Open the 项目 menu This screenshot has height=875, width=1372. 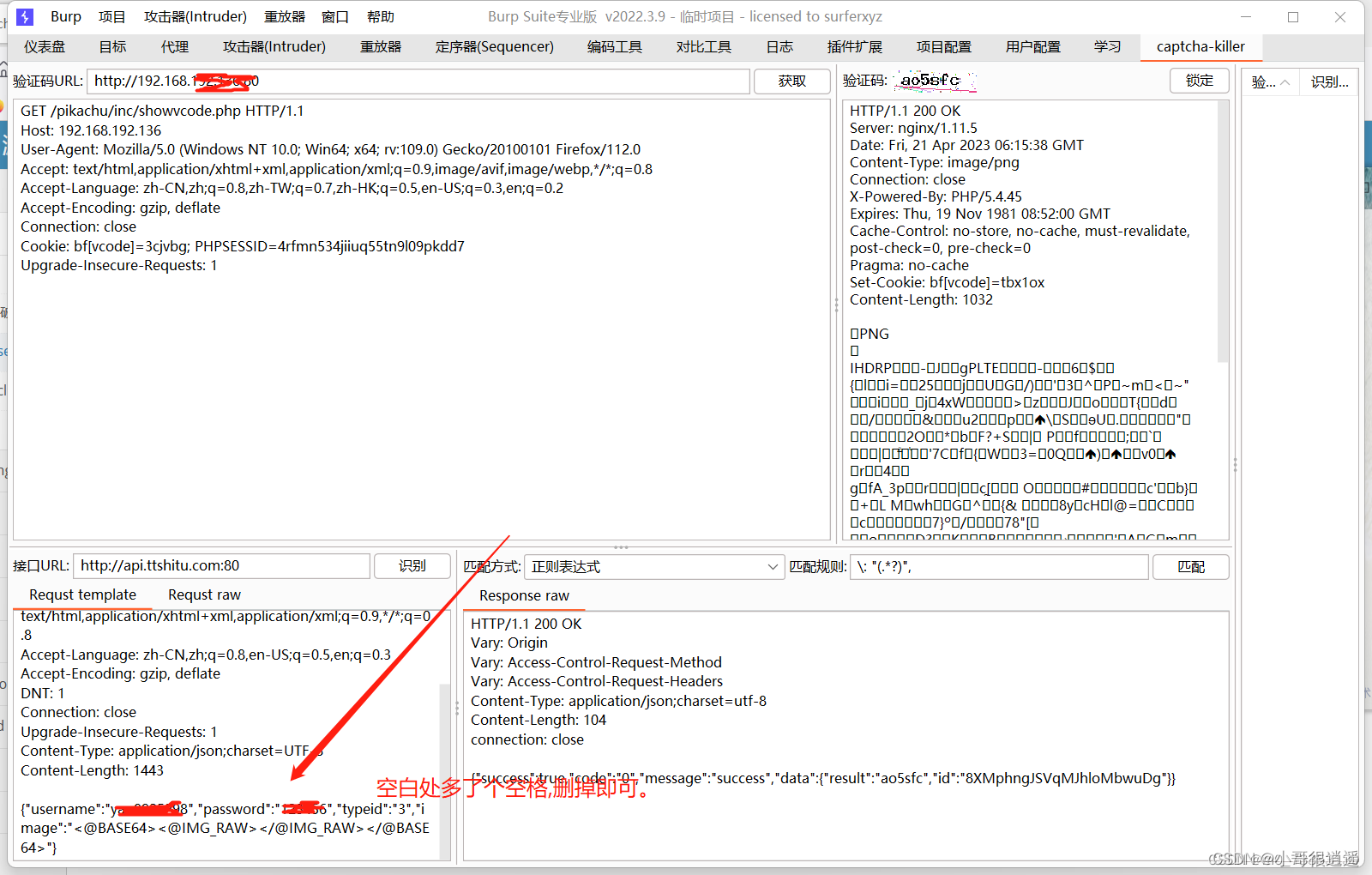point(112,16)
